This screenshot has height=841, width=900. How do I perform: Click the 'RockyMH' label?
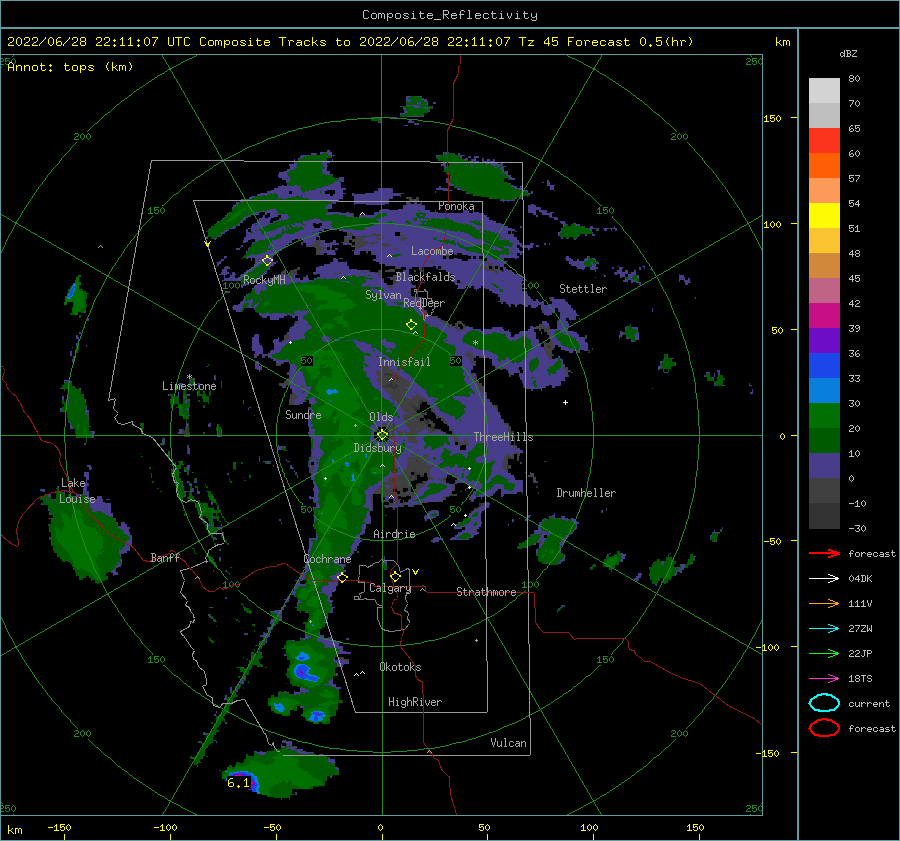[264, 280]
